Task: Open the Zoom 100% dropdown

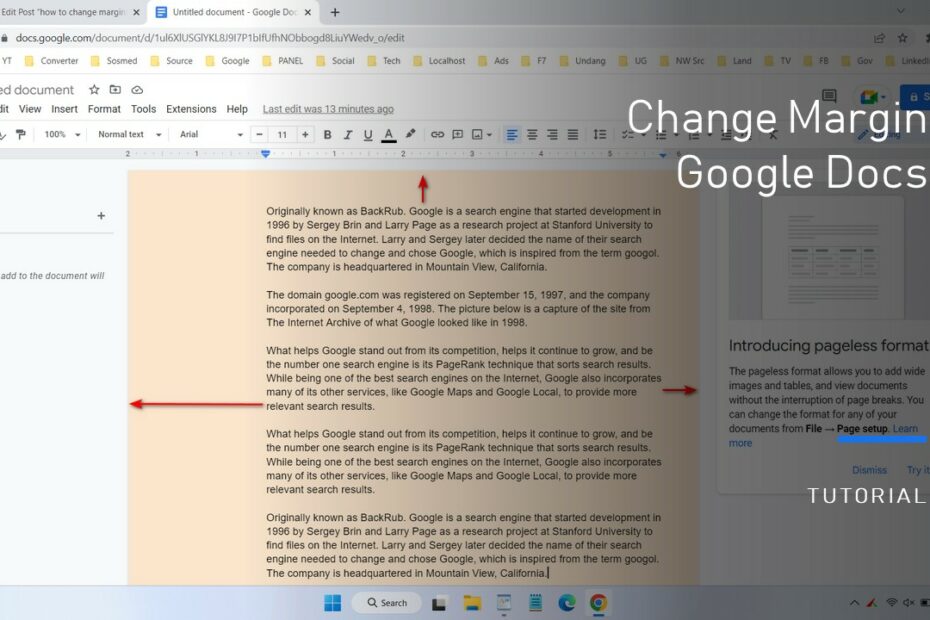Action: (62, 135)
